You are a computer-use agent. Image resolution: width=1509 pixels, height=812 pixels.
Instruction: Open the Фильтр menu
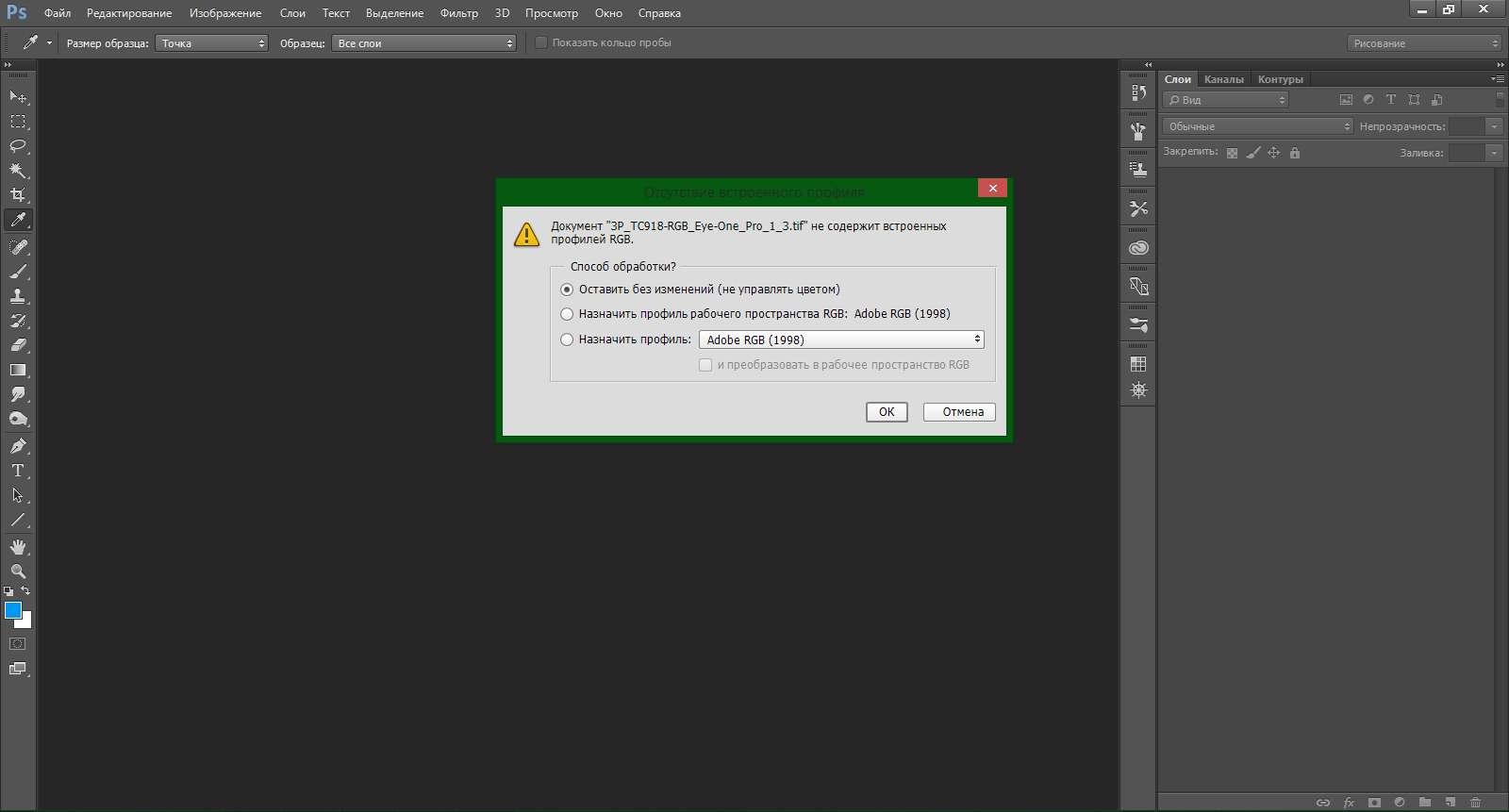pos(459,13)
